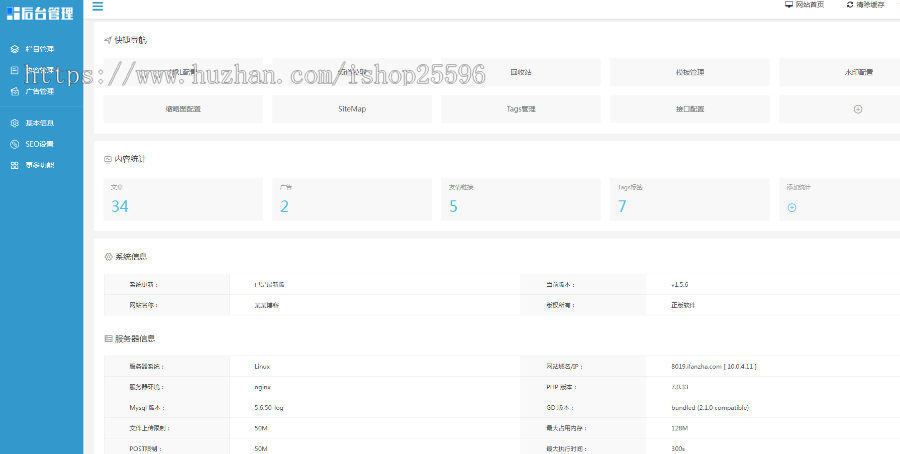Open the 友情链接 card showing 5
The width and height of the screenshot is (900, 454).
click(x=521, y=199)
